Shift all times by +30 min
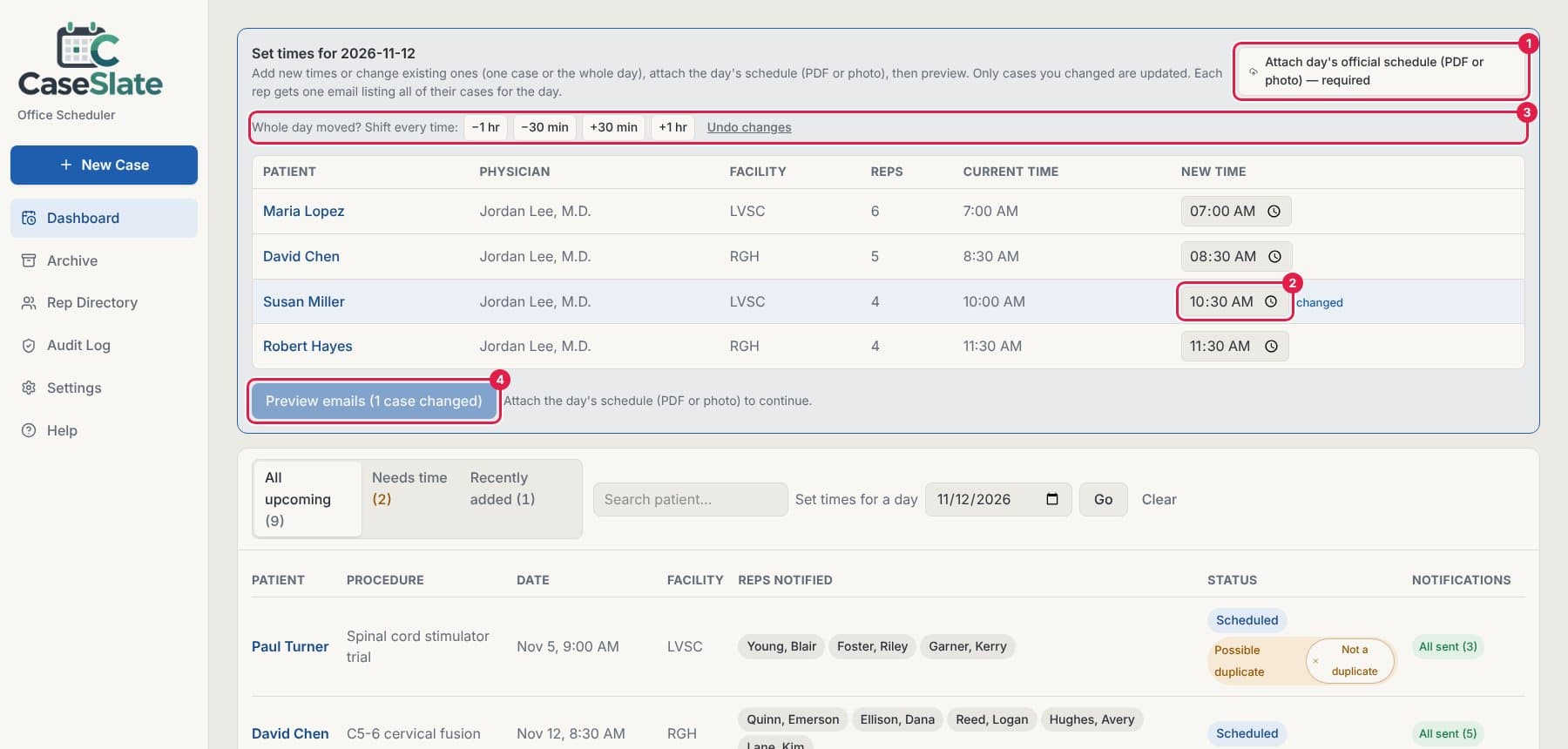The image size is (1568, 749). click(x=613, y=127)
